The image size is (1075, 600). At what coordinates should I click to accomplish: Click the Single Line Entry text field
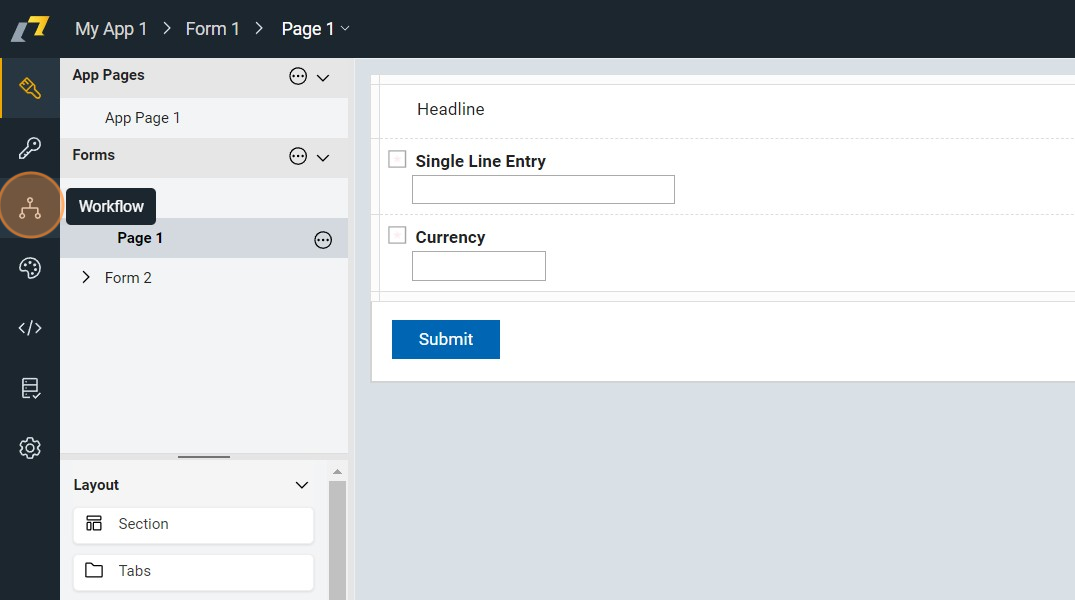(x=543, y=189)
